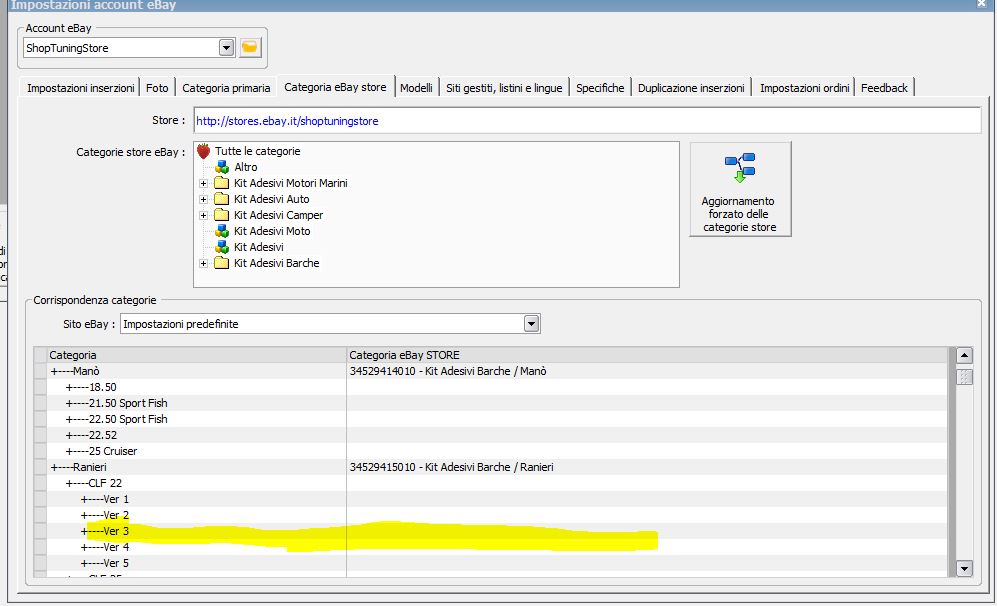Select the CLF 22 row
Viewport: 997px width, 606px height.
[x=196, y=483]
